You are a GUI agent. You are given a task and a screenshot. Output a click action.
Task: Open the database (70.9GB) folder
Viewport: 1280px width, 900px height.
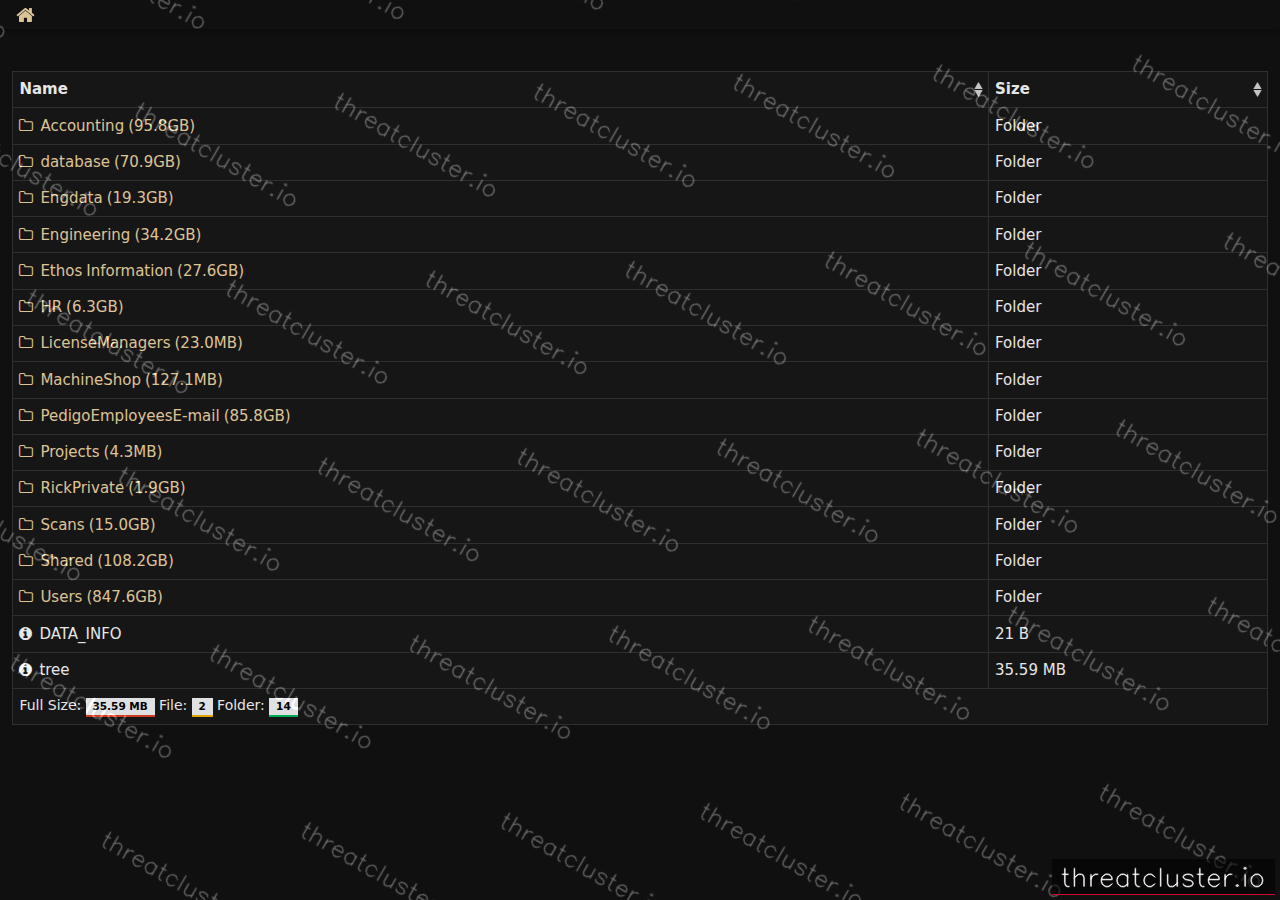click(x=110, y=161)
